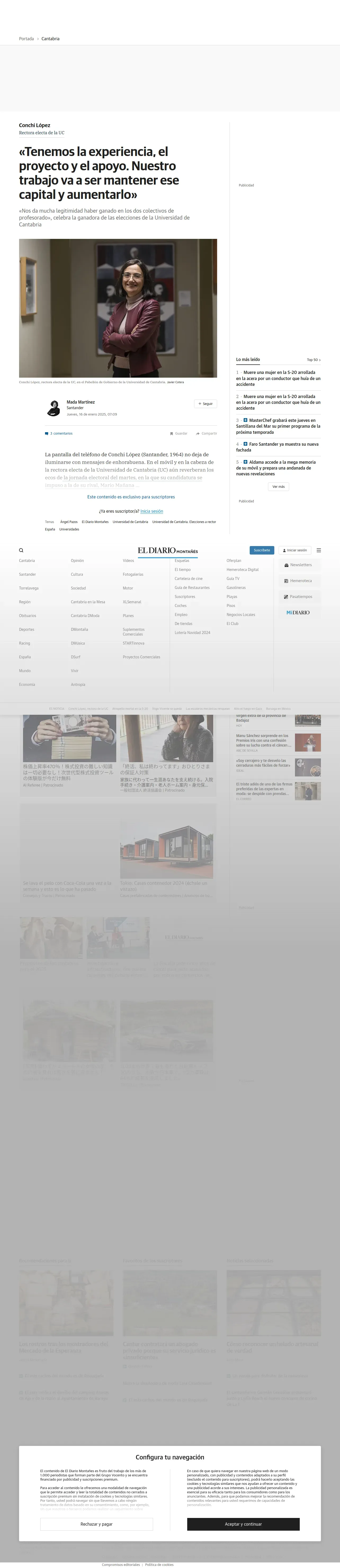Click the subscriber plus badge beside MasterChef headline
Viewport: 340px width, 1568px height.
pyautogui.click(x=245, y=420)
